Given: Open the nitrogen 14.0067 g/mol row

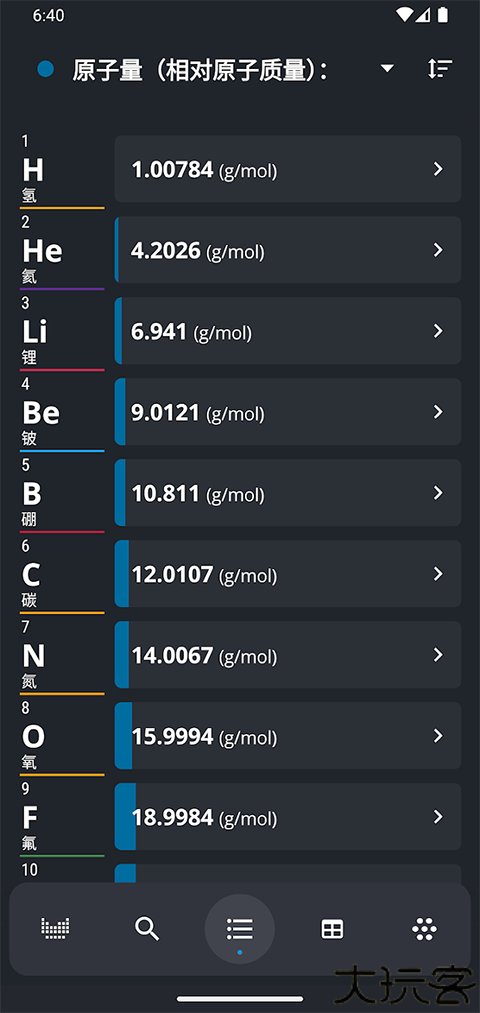Looking at the screenshot, I should click(x=287, y=654).
